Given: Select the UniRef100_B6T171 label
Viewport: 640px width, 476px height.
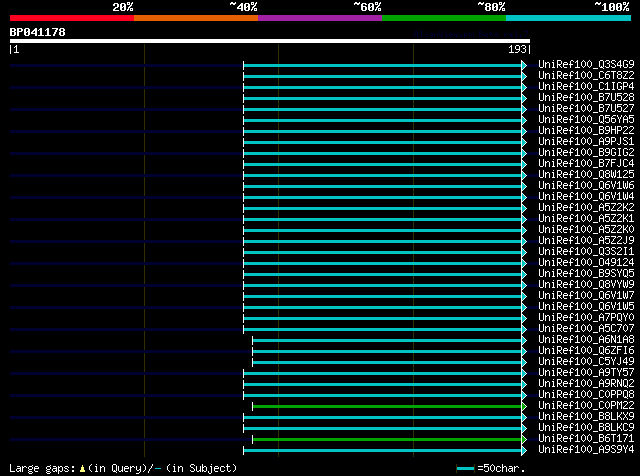Looking at the screenshot, I should point(586,439).
